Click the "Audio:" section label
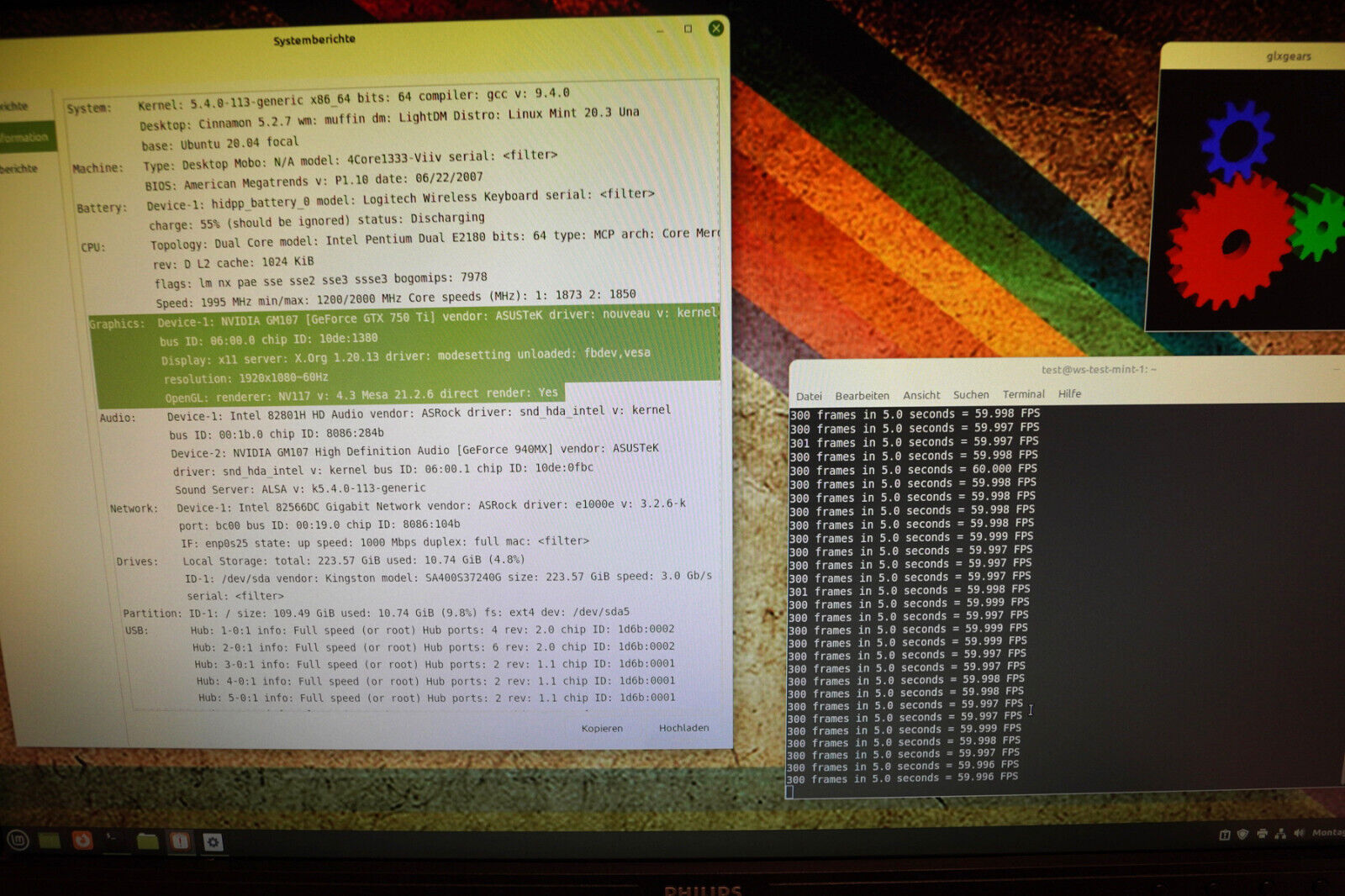The image size is (1345, 896). (118, 418)
